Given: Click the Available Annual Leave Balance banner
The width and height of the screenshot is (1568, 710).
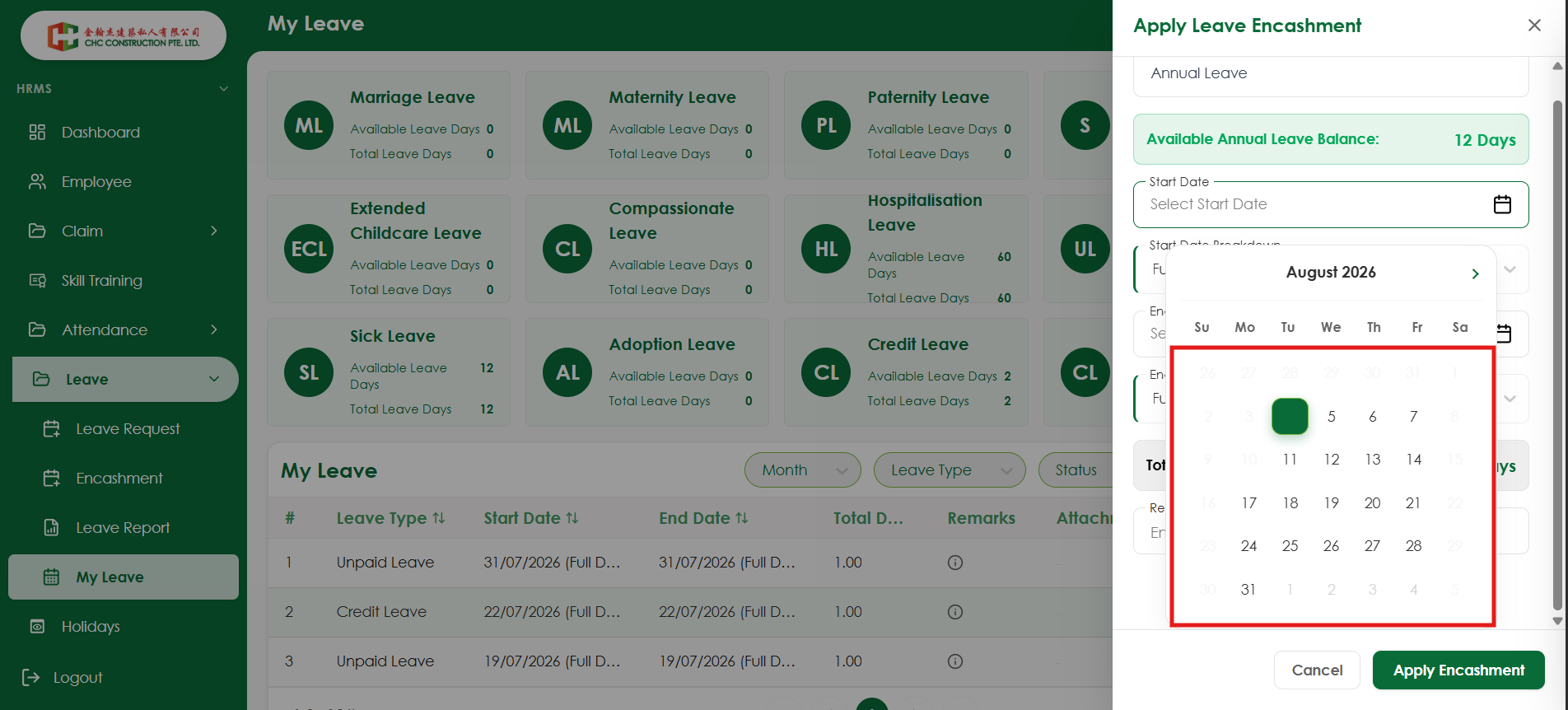Looking at the screenshot, I should click(1331, 139).
